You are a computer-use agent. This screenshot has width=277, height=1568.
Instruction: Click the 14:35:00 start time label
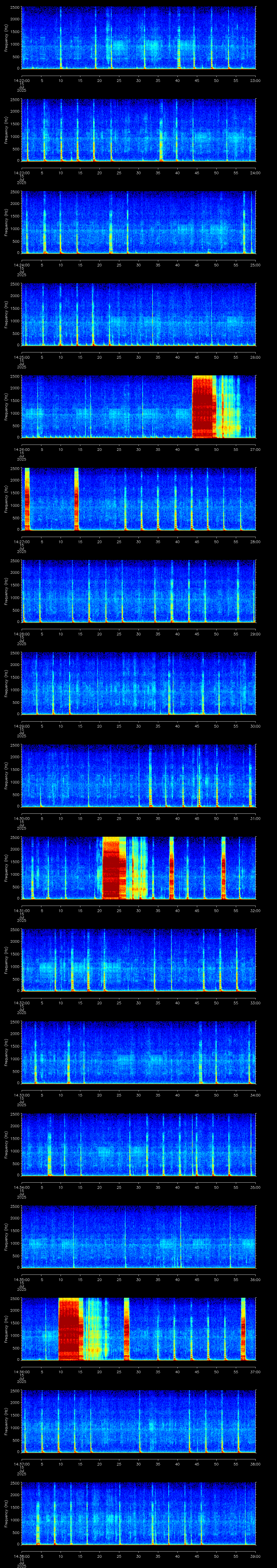coord(21,1279)
